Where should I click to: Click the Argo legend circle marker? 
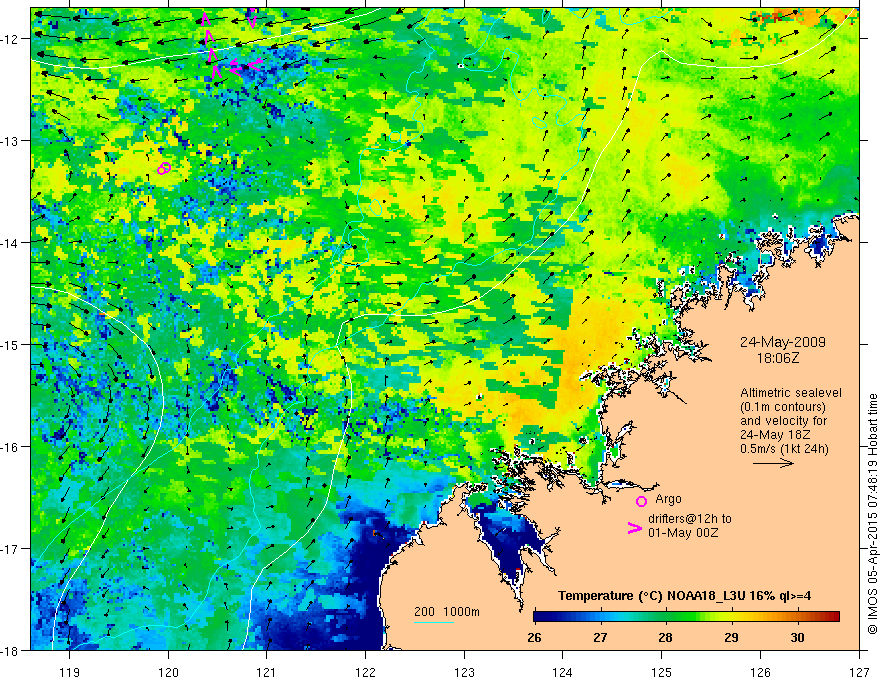641,501
